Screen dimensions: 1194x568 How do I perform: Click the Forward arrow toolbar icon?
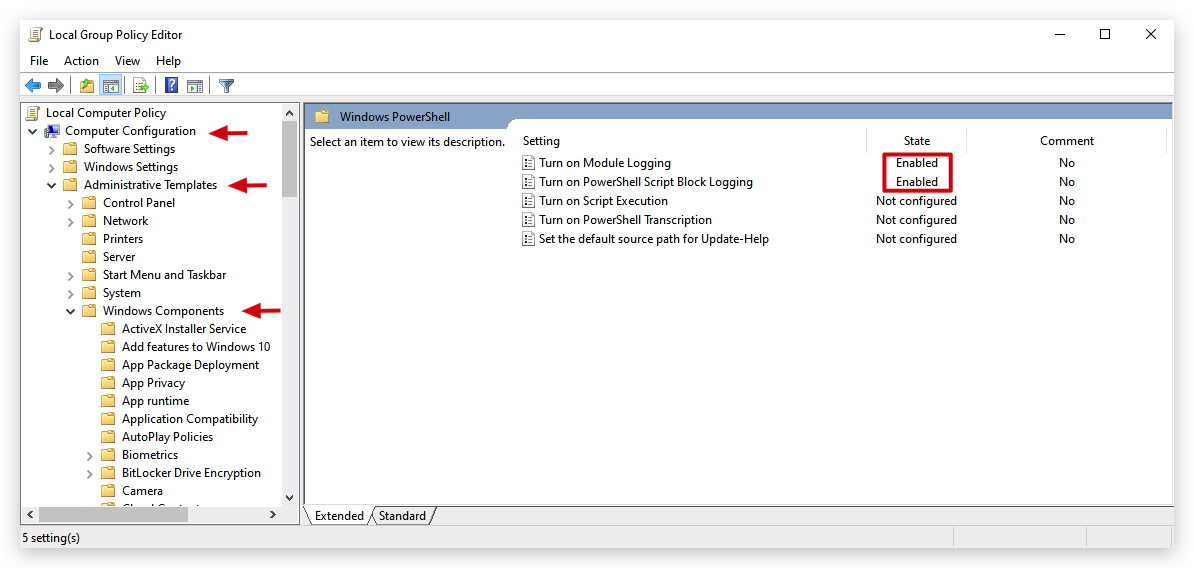click(55, 85)
